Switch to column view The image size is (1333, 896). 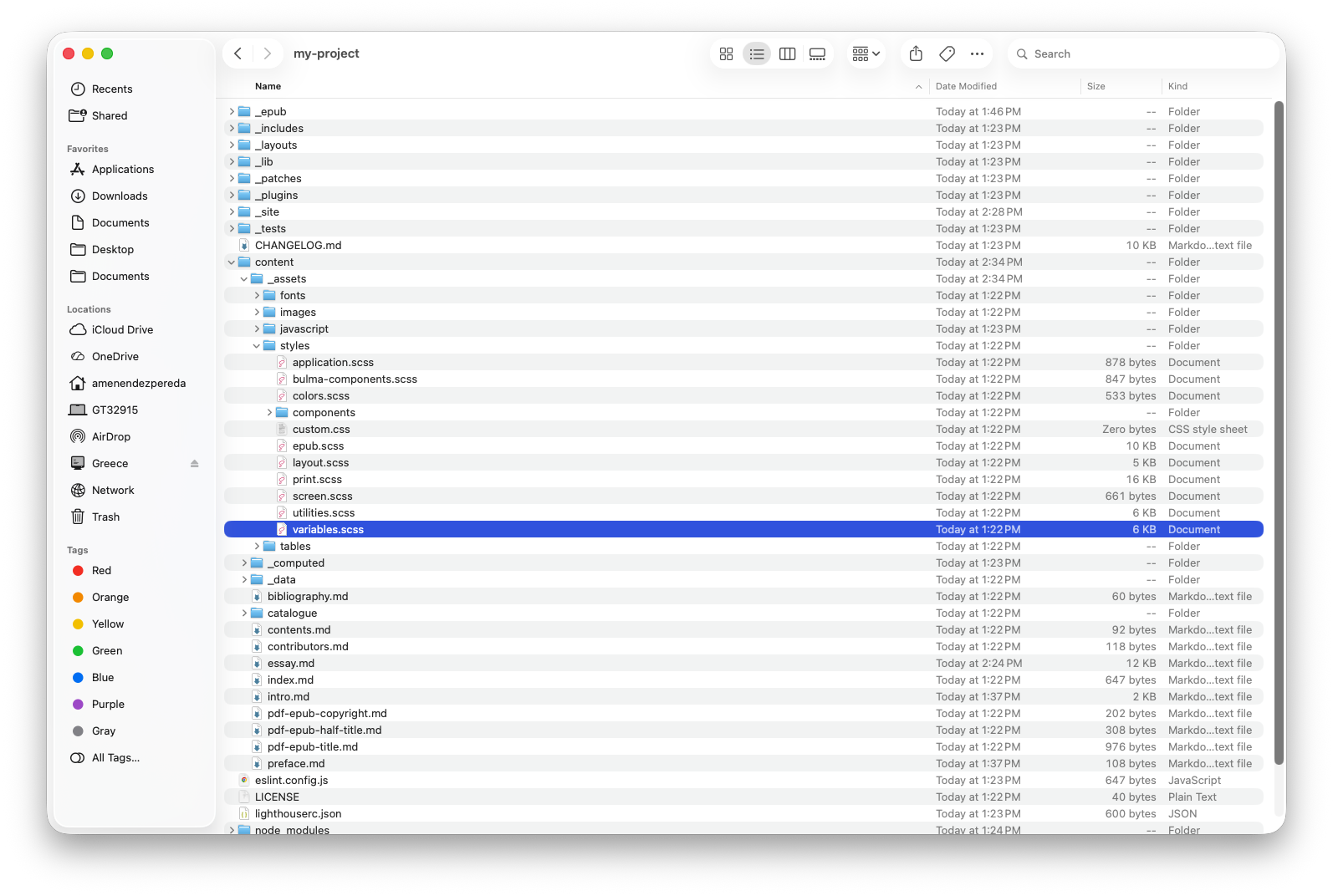click(787, 54)
